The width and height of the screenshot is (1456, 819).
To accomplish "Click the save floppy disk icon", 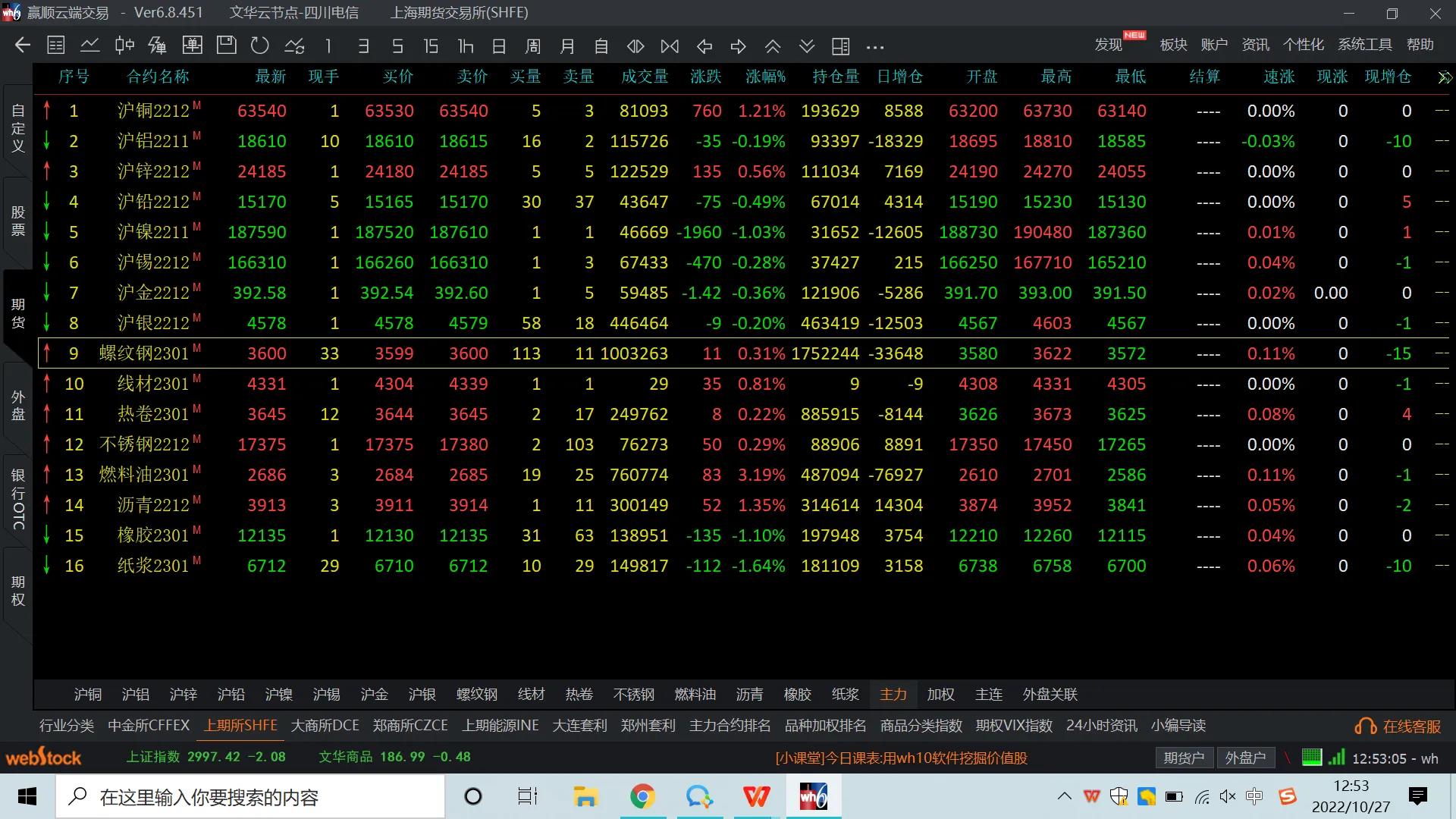I will [x=226, y=45].
